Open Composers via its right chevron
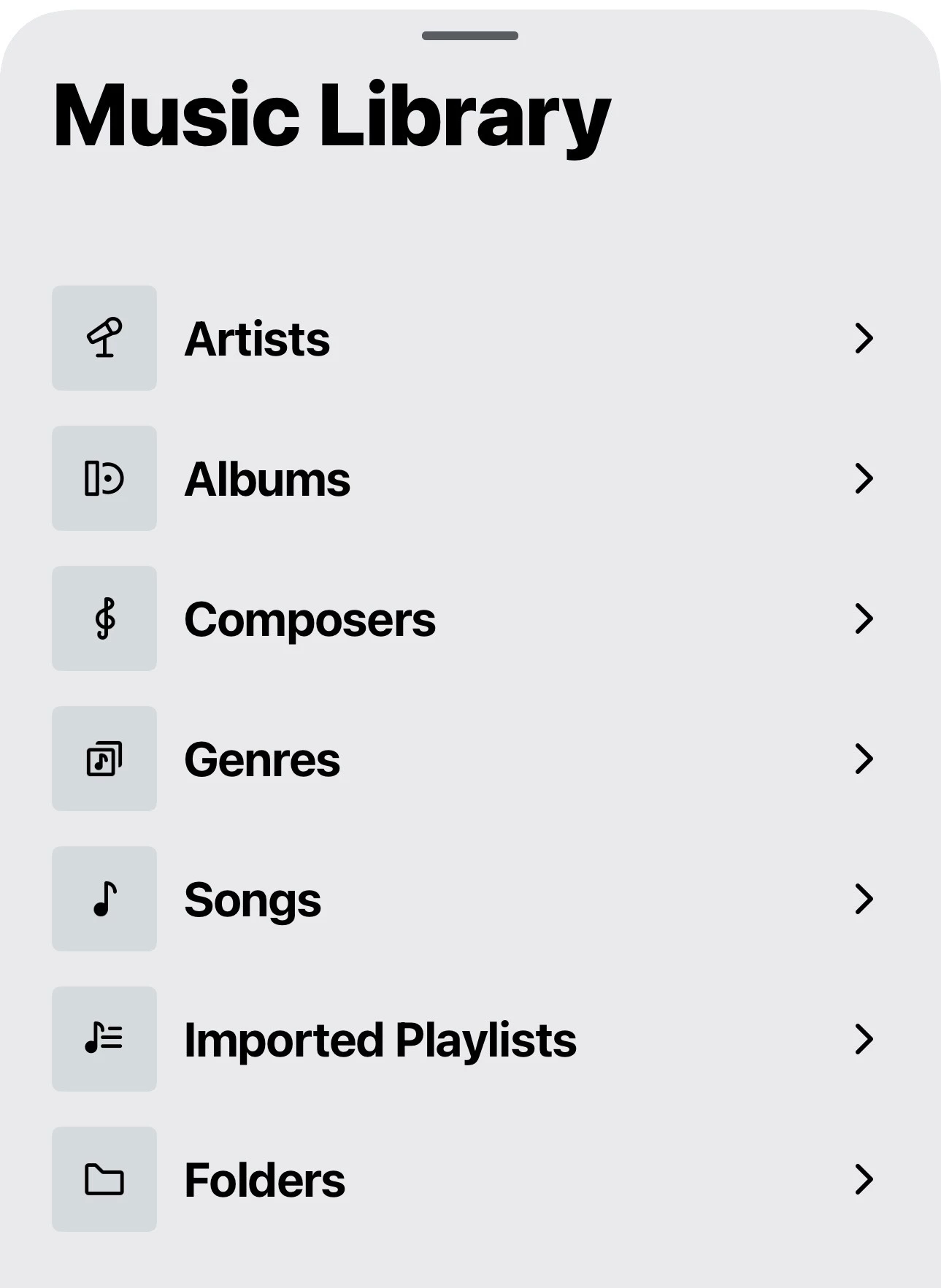Image resolution: width=941 pixels, height=1288 pixels. click(x=864, y=618)
